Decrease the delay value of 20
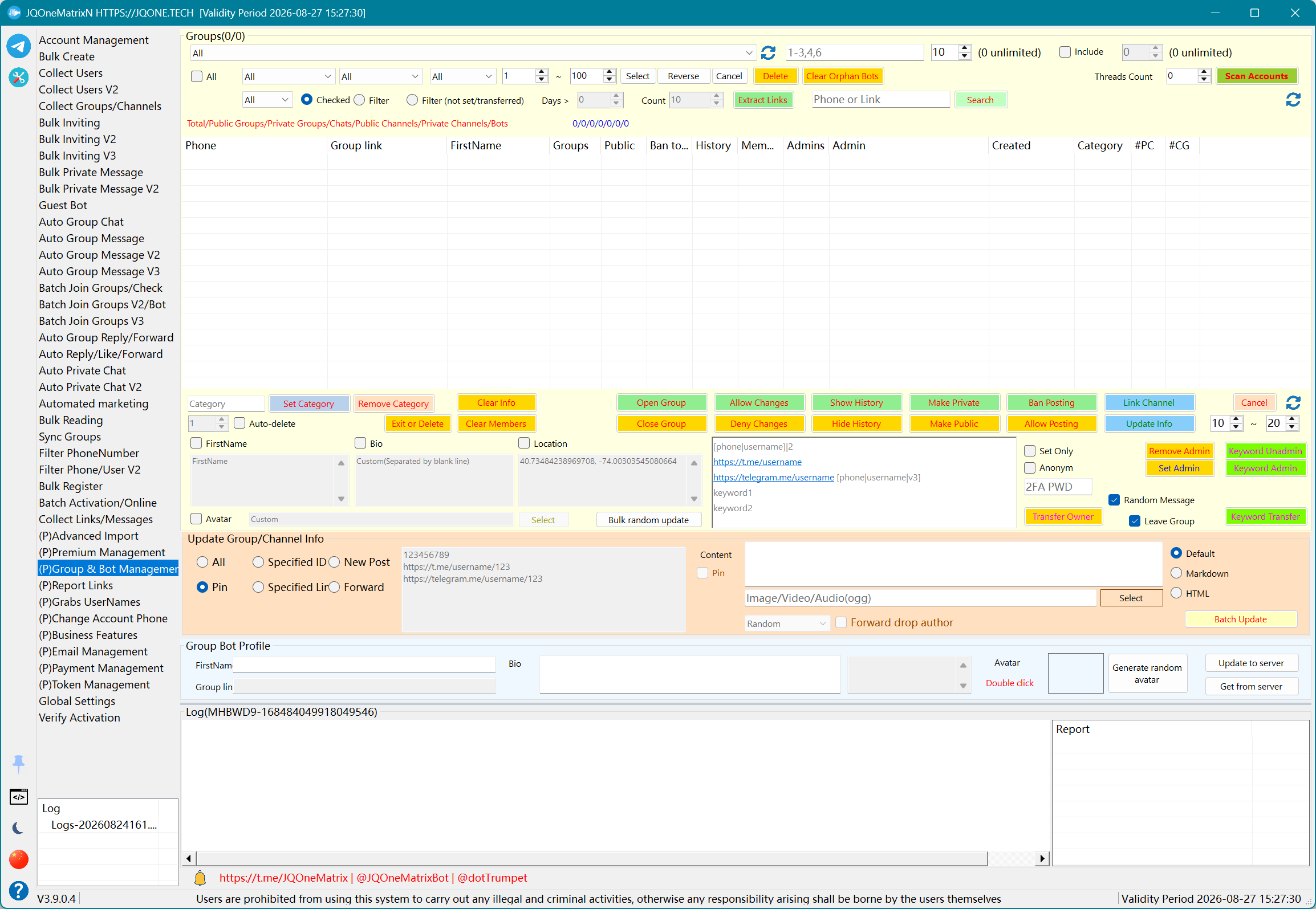 (x=1293, y=427)
